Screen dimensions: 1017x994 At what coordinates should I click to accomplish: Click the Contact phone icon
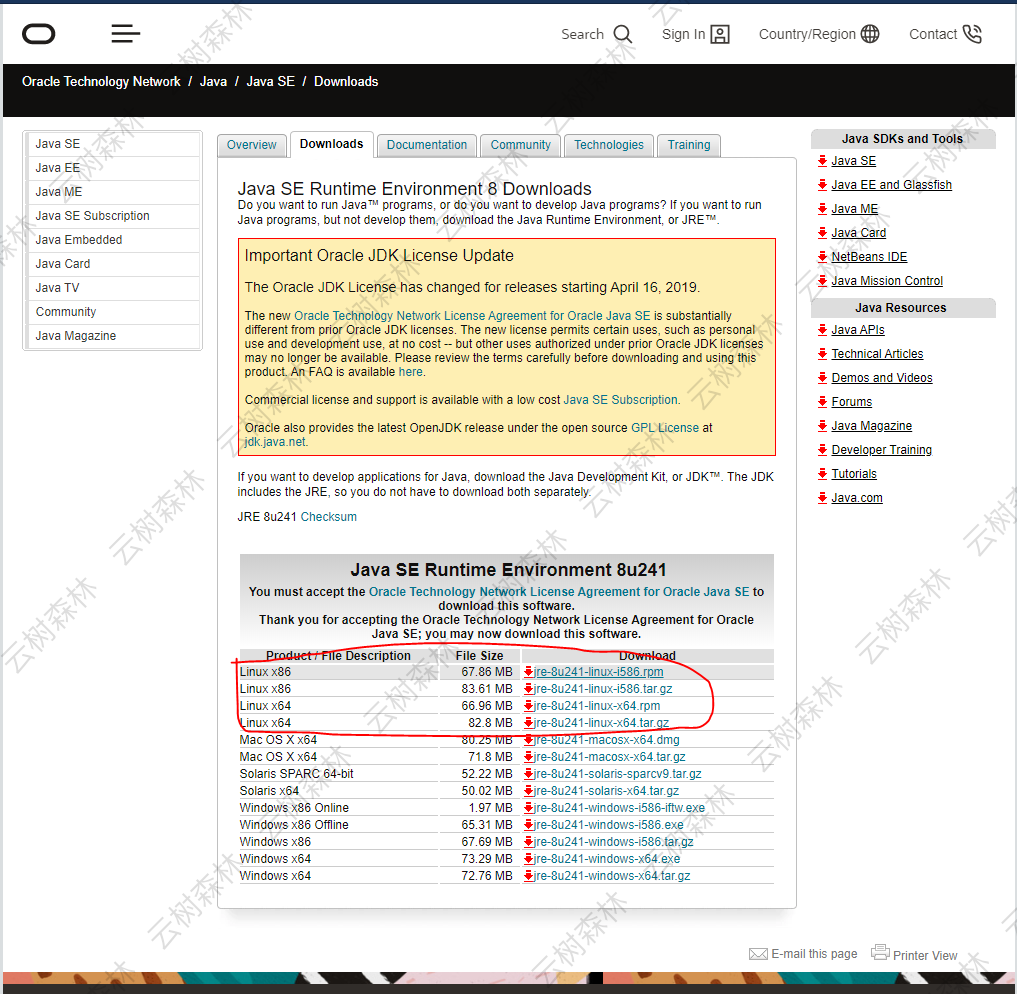tap(972, 34)
